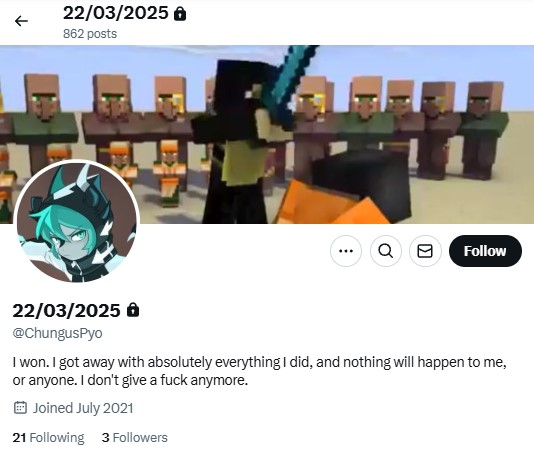Click the header title 22/03/2025
534x452 pixels.
click(x=116, y=14)
